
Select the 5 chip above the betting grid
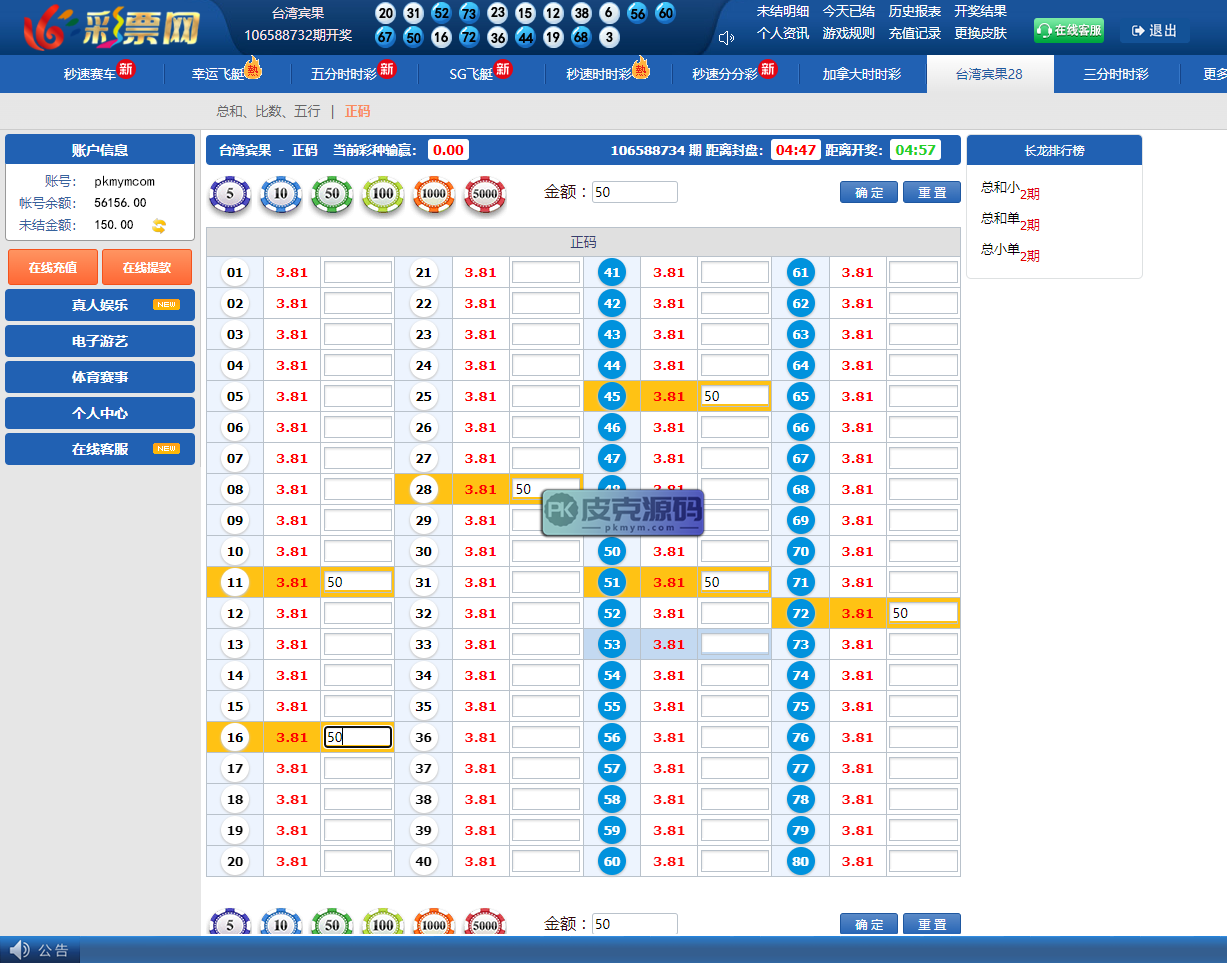230,194
